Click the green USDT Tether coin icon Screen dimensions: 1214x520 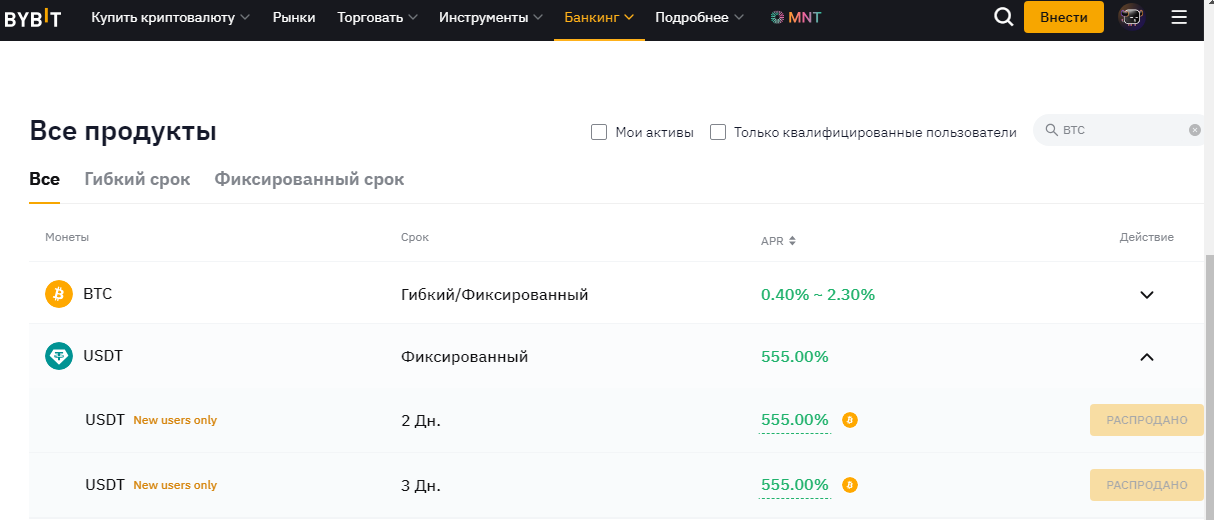pyautogui.click(x=59, y=356)
